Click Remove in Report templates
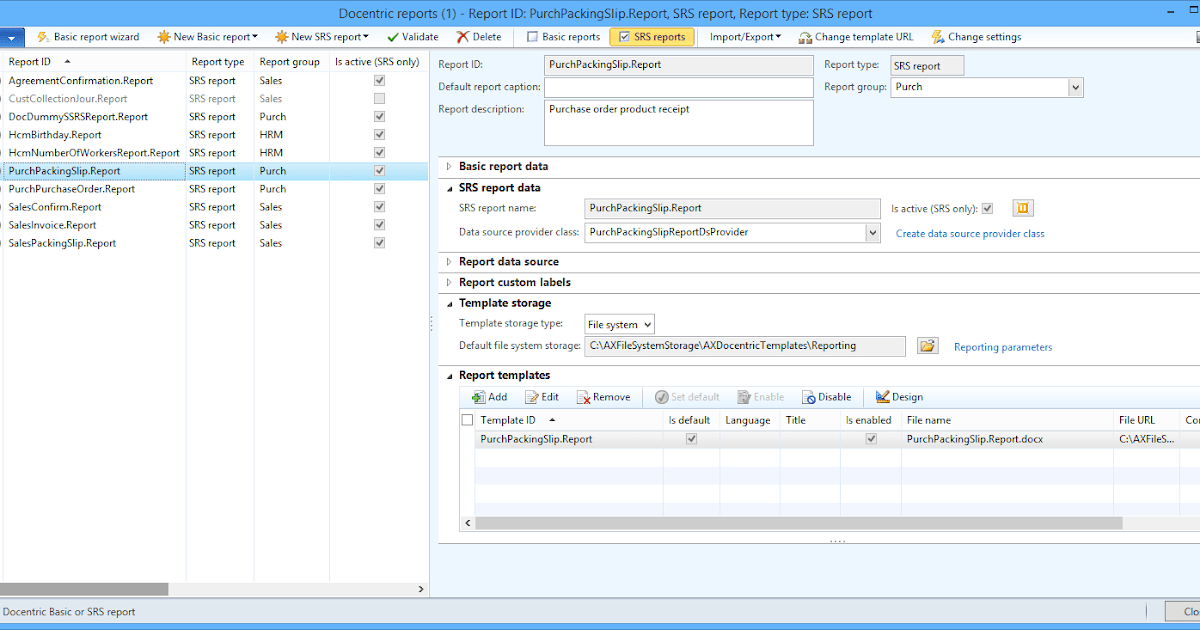 click(603, 397)
